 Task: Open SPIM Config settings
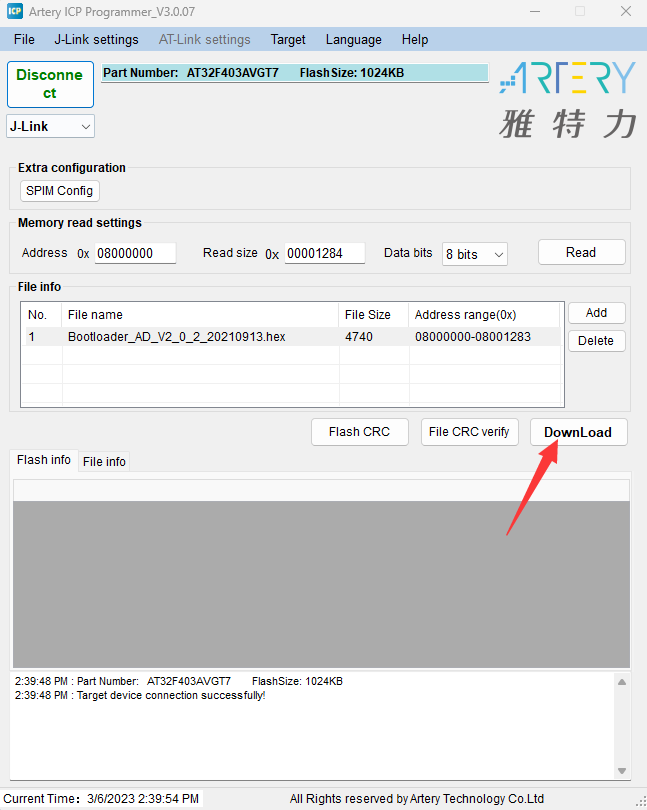pyautogui.click(x=60, y=191)
